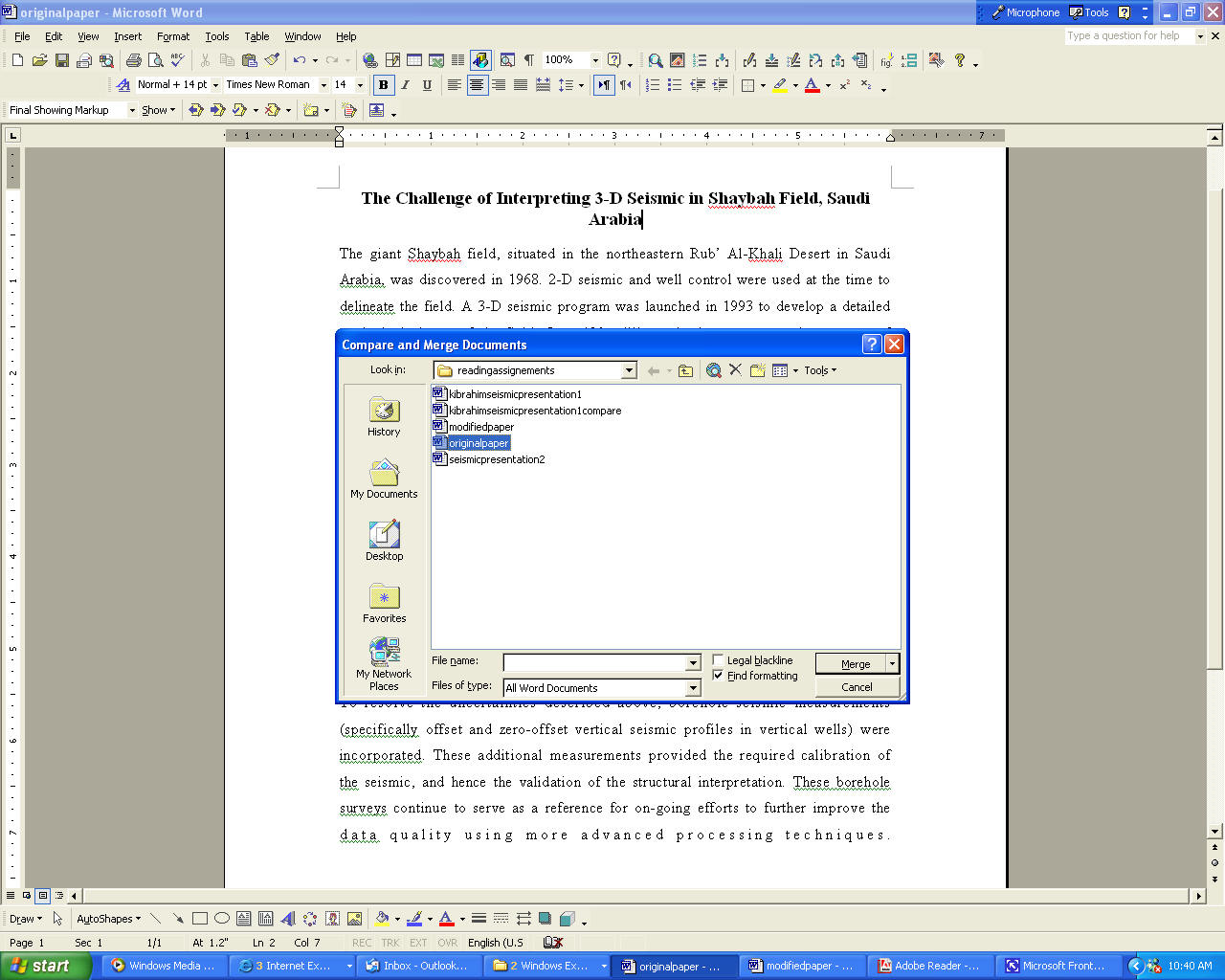
Task: Expand the Look in folder dropdown
Action: coord(629,370)
